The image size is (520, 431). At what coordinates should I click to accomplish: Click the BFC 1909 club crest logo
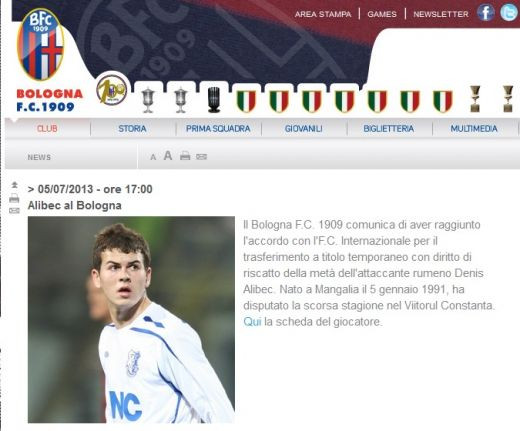pyautogui.click(x=41, y=44)
